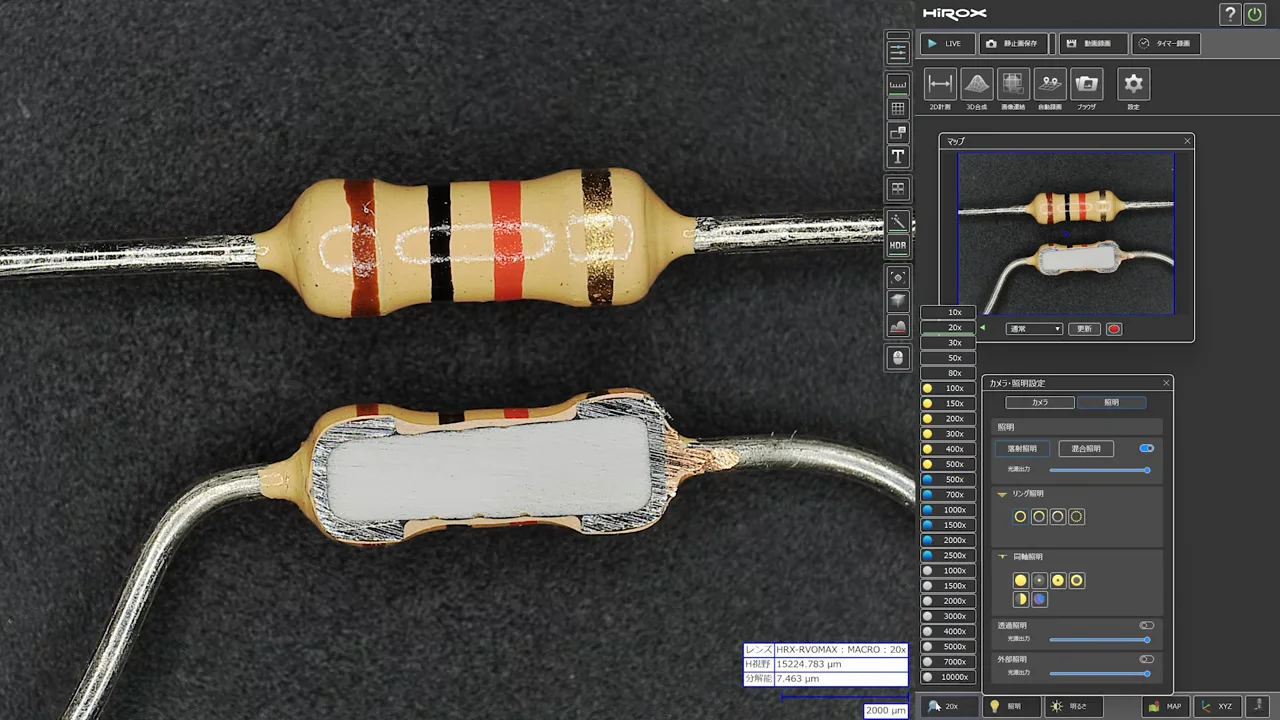1280x720 pixels.
Task: Open 照明 lighting from bottom bar
Action: click(x=1012, y=706)
